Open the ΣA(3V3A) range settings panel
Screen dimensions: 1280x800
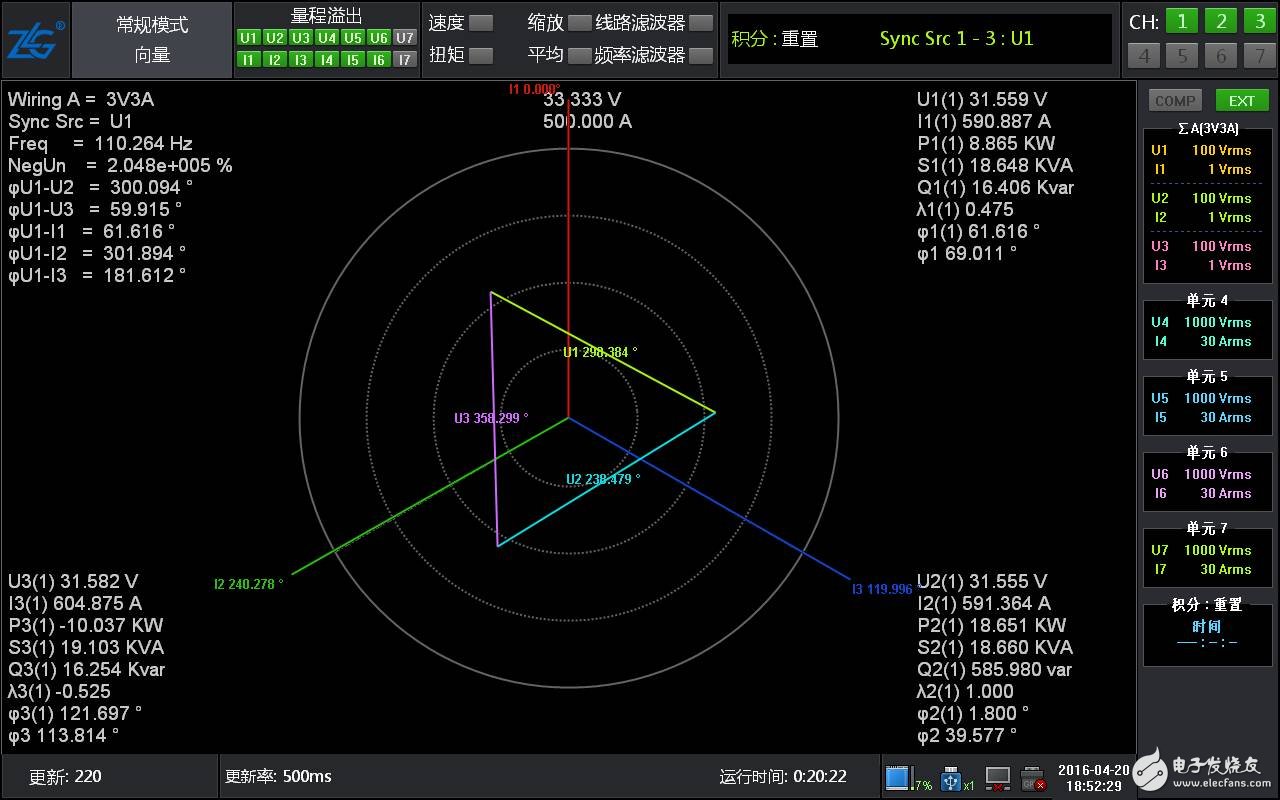click(x=1207, y=207)
